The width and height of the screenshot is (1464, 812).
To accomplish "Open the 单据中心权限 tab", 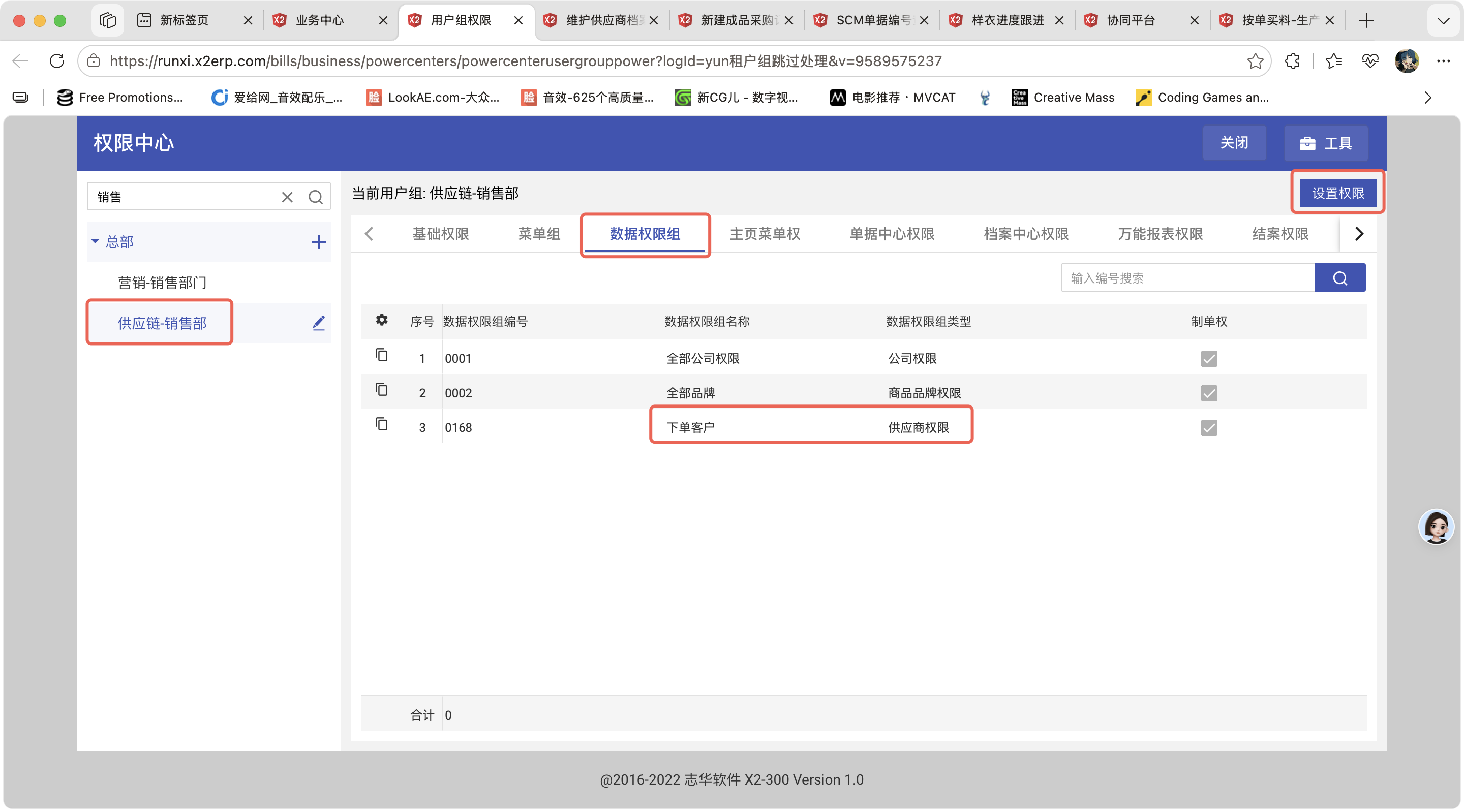I will click(892, 234).
